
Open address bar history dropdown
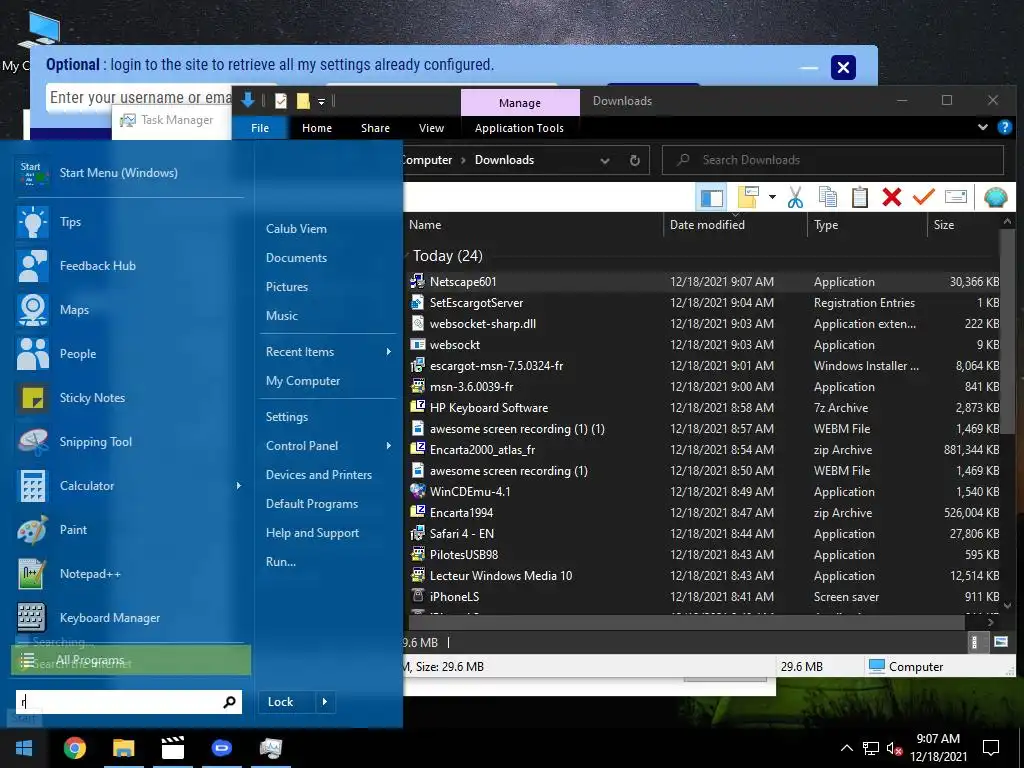pyautogui.click(x=605, y=161)
